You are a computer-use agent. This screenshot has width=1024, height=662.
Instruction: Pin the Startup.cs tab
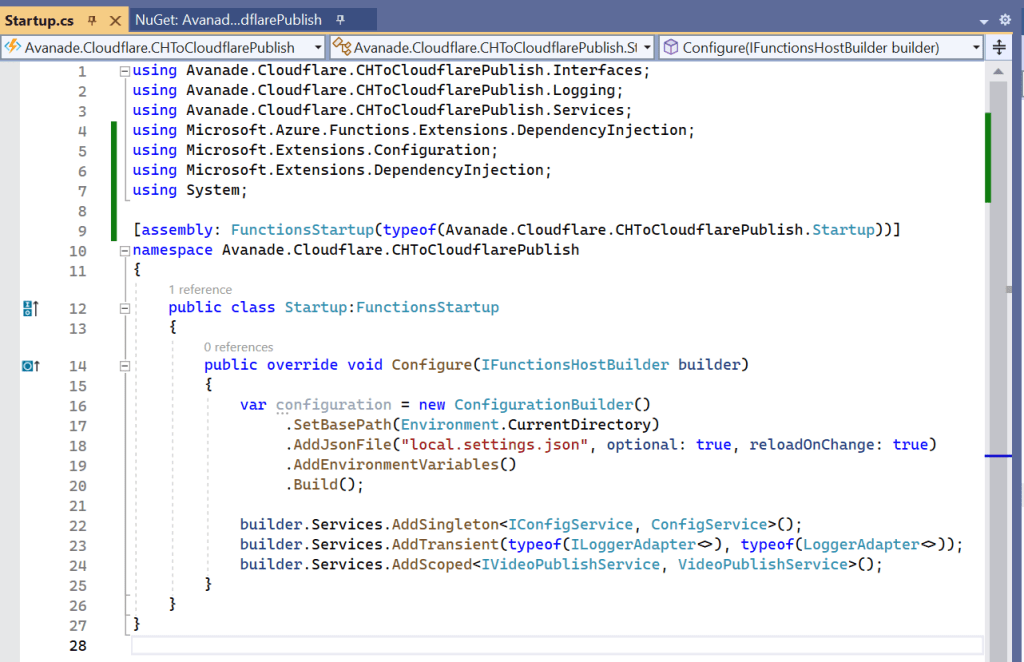tap(92, 20)
